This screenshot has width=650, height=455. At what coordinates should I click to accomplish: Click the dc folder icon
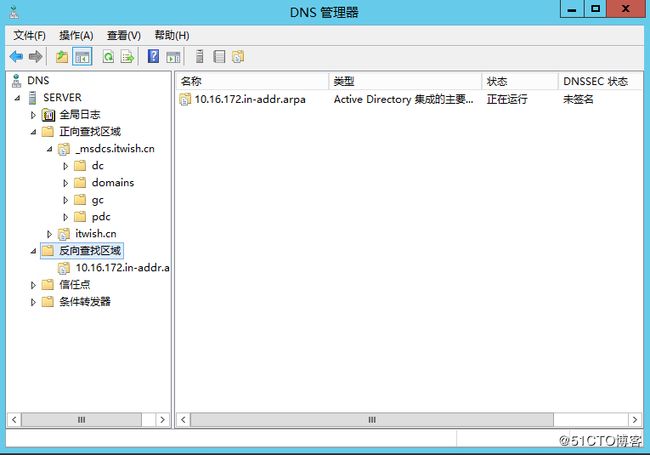80,166
